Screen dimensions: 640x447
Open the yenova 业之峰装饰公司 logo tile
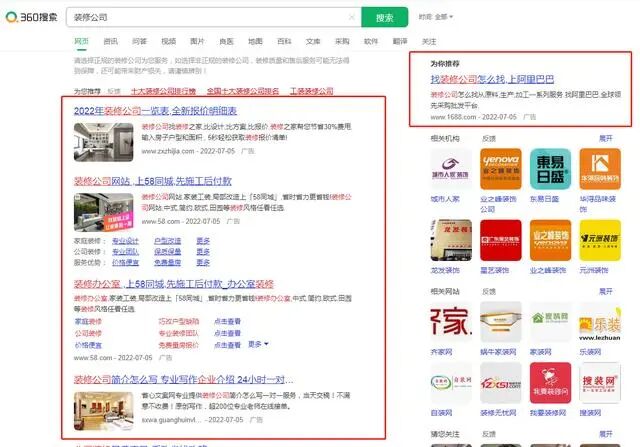500,169
